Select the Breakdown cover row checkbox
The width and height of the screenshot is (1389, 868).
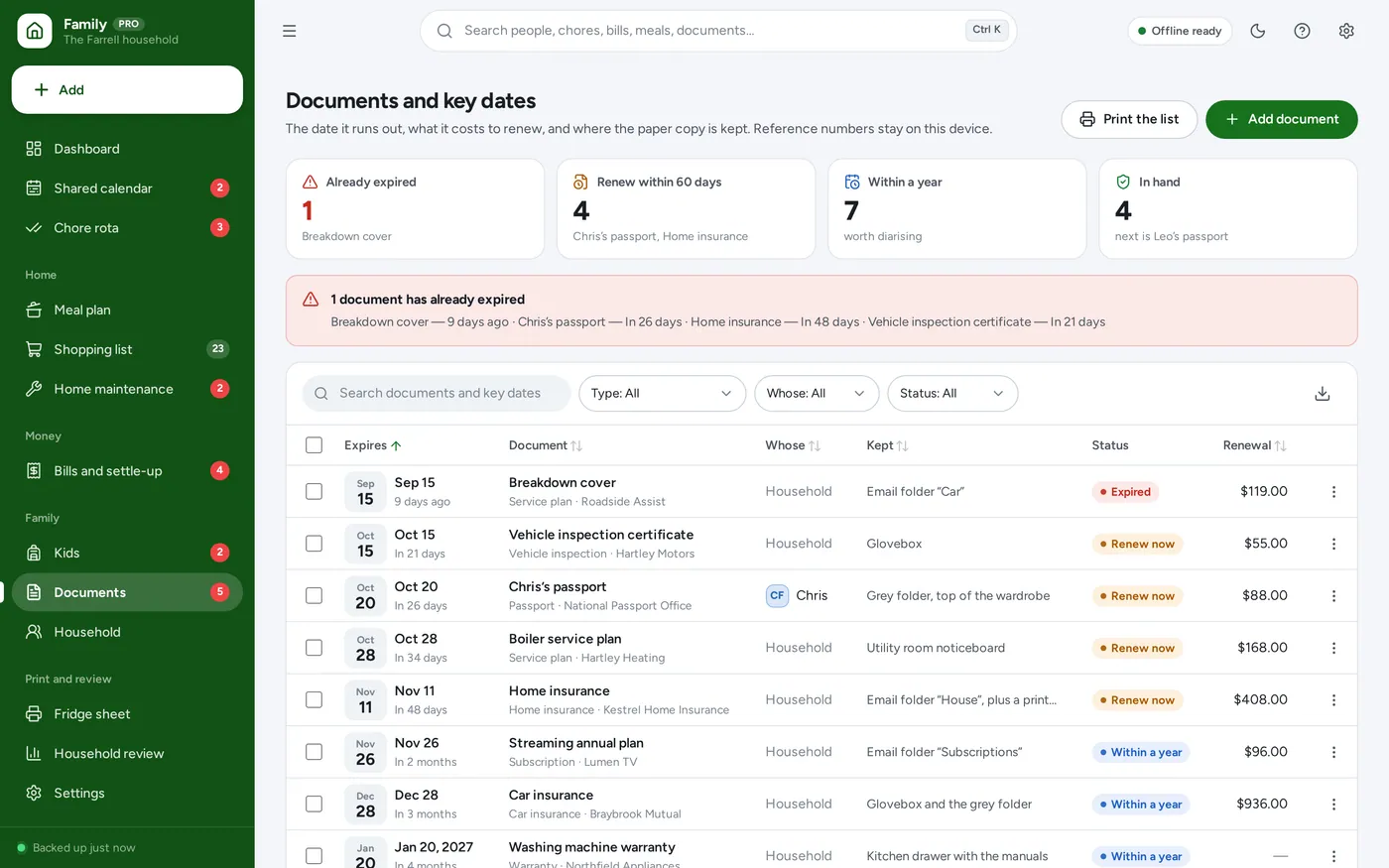(x=315, y=491)
